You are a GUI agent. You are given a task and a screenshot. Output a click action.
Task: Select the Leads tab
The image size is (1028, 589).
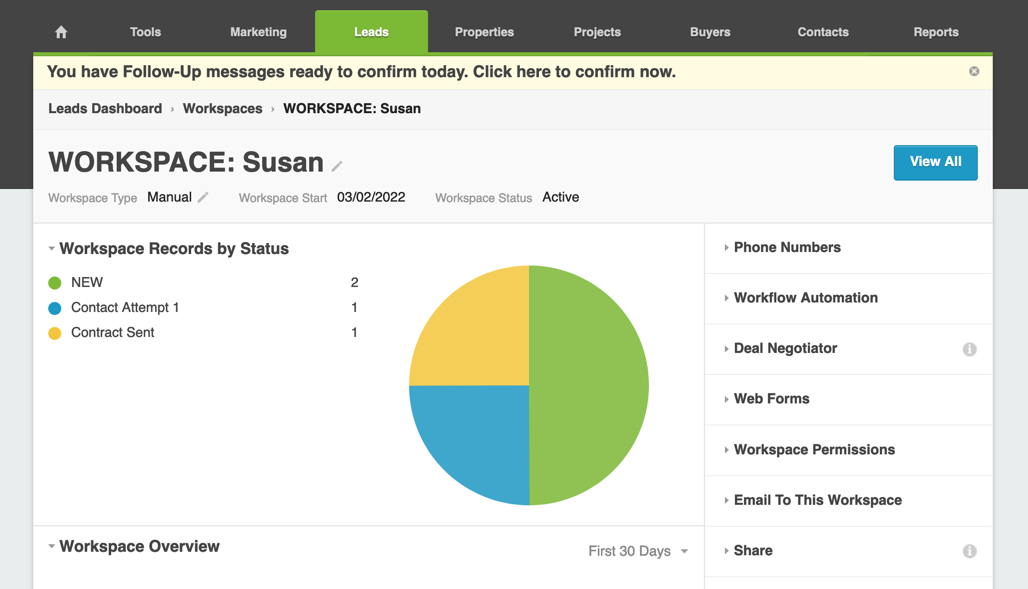(x=371, y=31)
